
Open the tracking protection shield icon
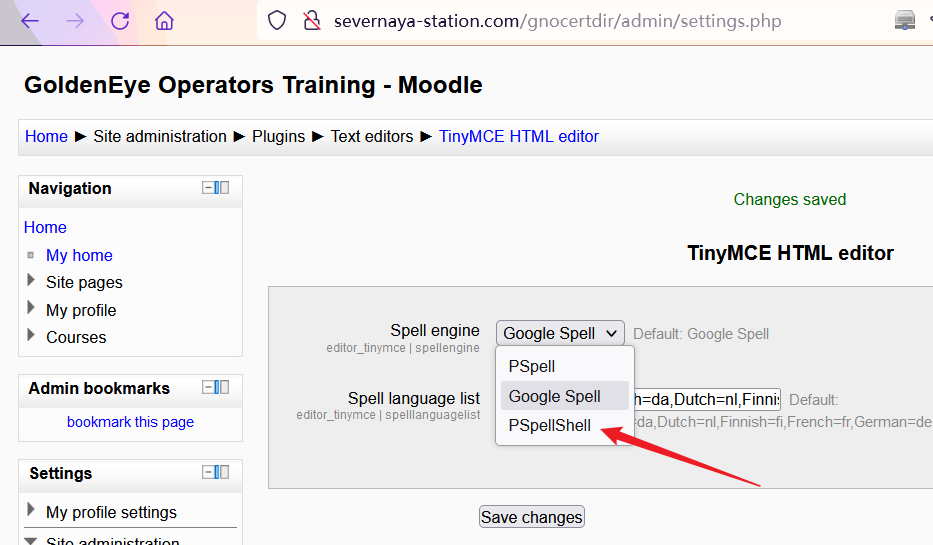click(x=278, y=21)
